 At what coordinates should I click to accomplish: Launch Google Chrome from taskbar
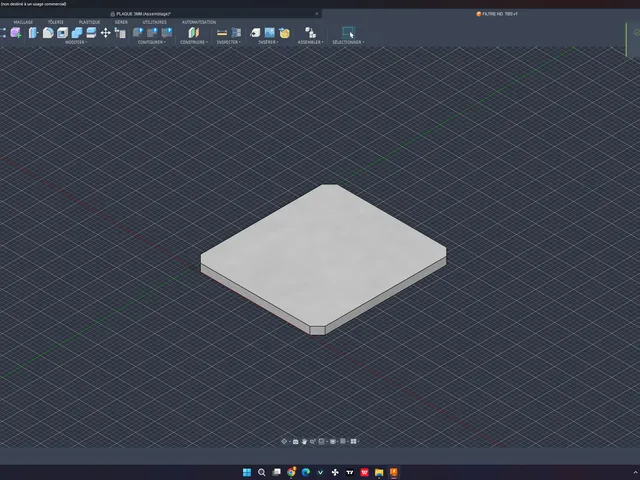coord(291,472)
